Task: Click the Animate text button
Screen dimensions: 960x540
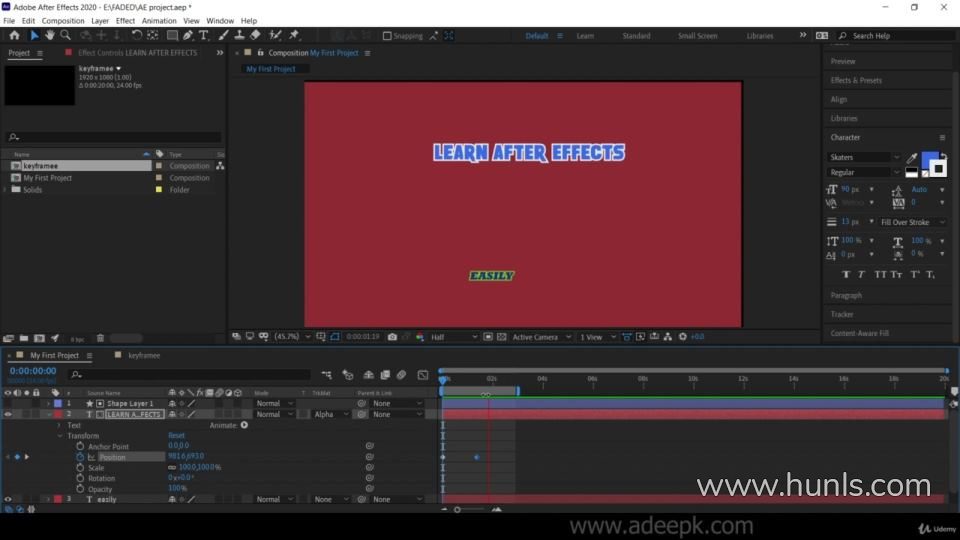Action: [x=244, y=425]
